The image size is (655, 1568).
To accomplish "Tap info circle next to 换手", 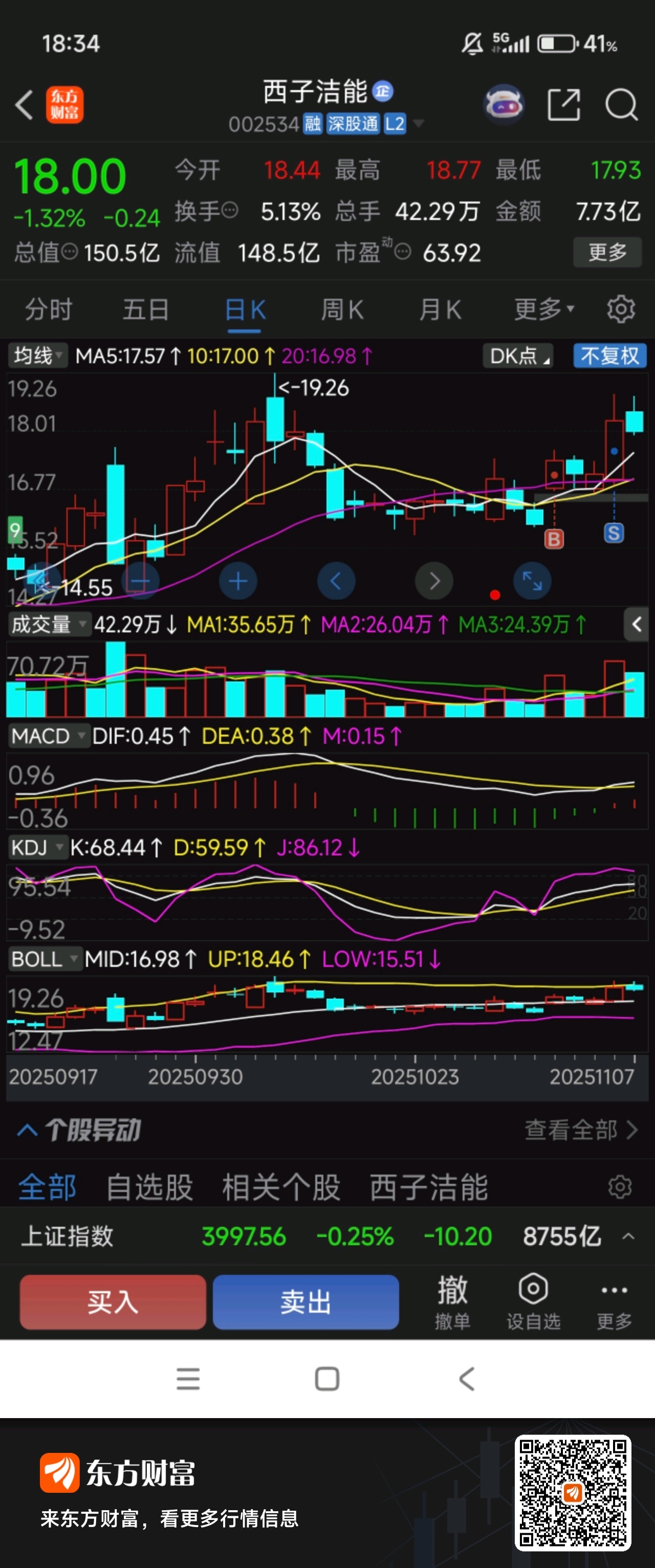I will [229, 211].
